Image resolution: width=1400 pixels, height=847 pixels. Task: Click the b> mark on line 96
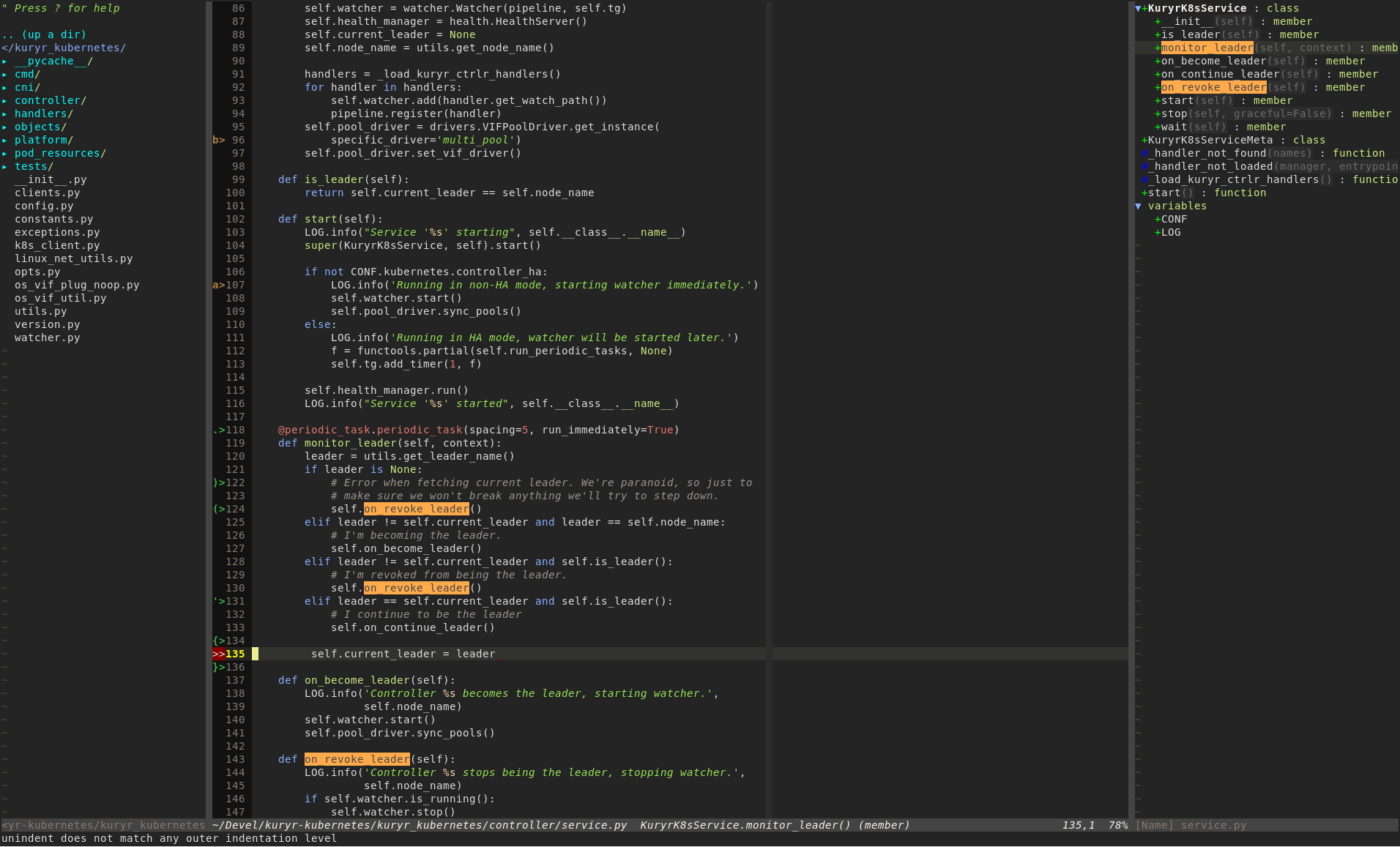[x=218, y=140]
